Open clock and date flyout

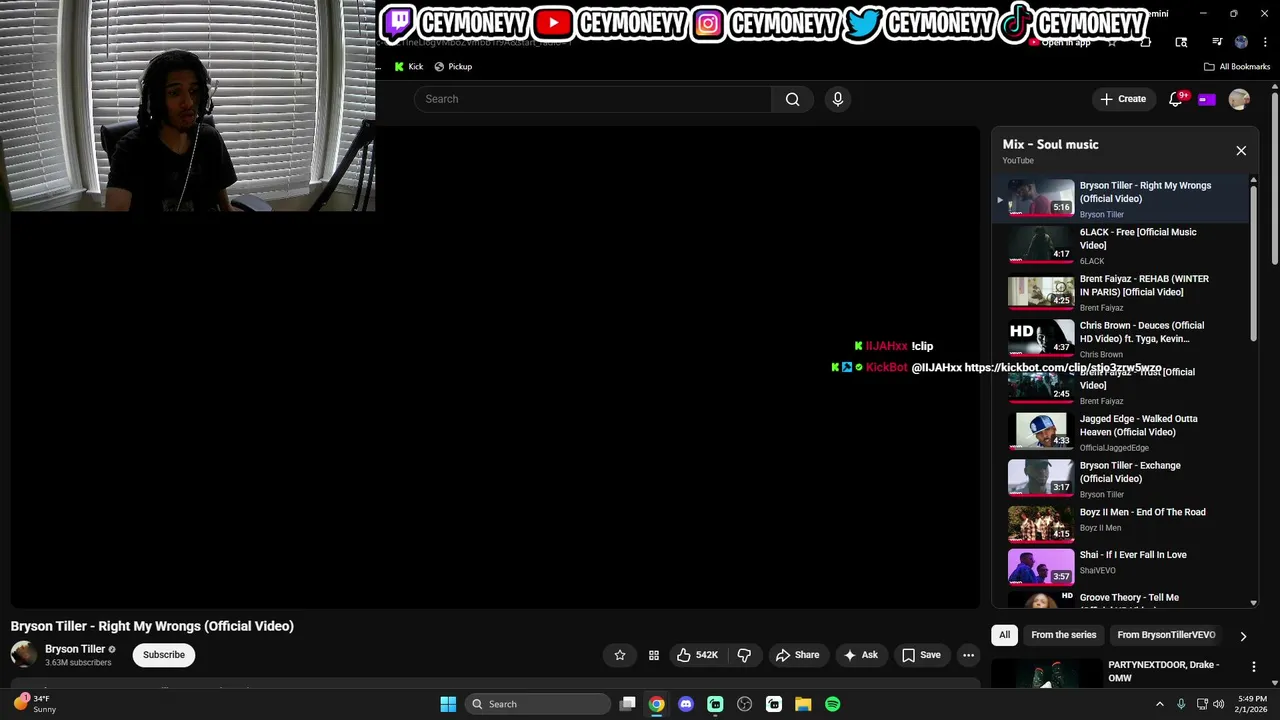coord(1252,704)
